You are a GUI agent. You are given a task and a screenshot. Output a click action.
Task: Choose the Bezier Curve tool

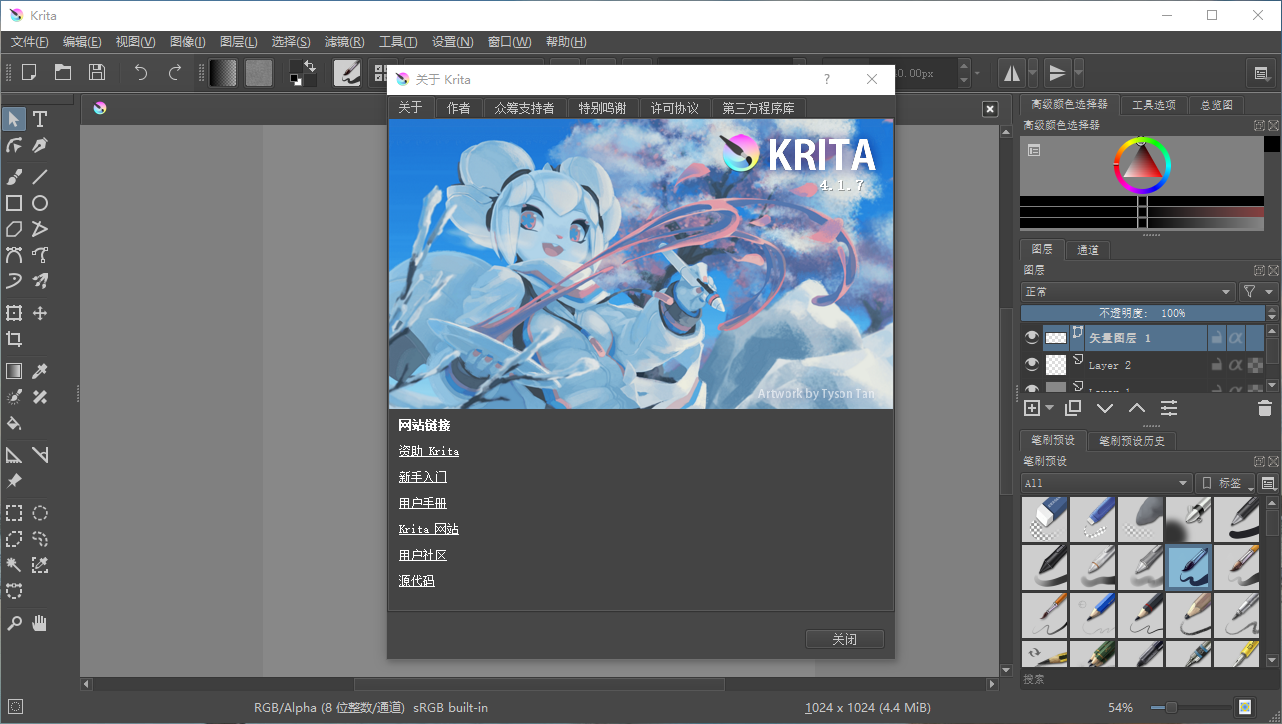pos(14,255)
